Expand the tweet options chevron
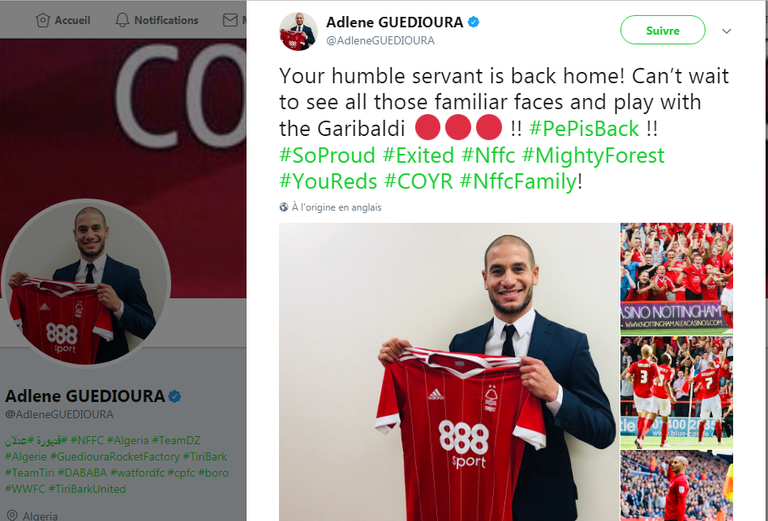 tap(726, 31)
